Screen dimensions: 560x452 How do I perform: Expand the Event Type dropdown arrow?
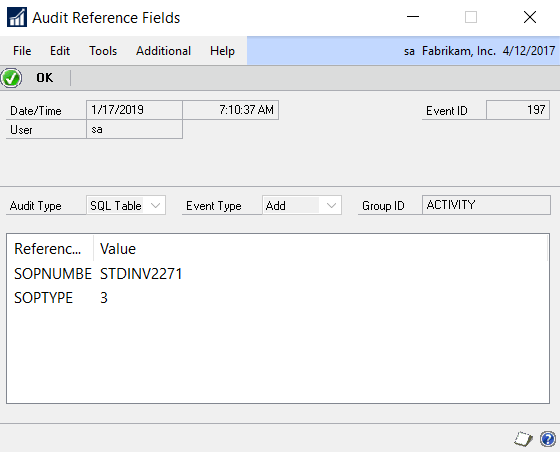click(331, 205)
